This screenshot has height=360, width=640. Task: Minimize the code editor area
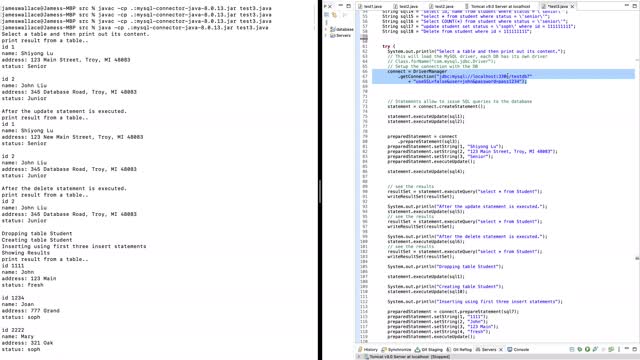[627, 5]
